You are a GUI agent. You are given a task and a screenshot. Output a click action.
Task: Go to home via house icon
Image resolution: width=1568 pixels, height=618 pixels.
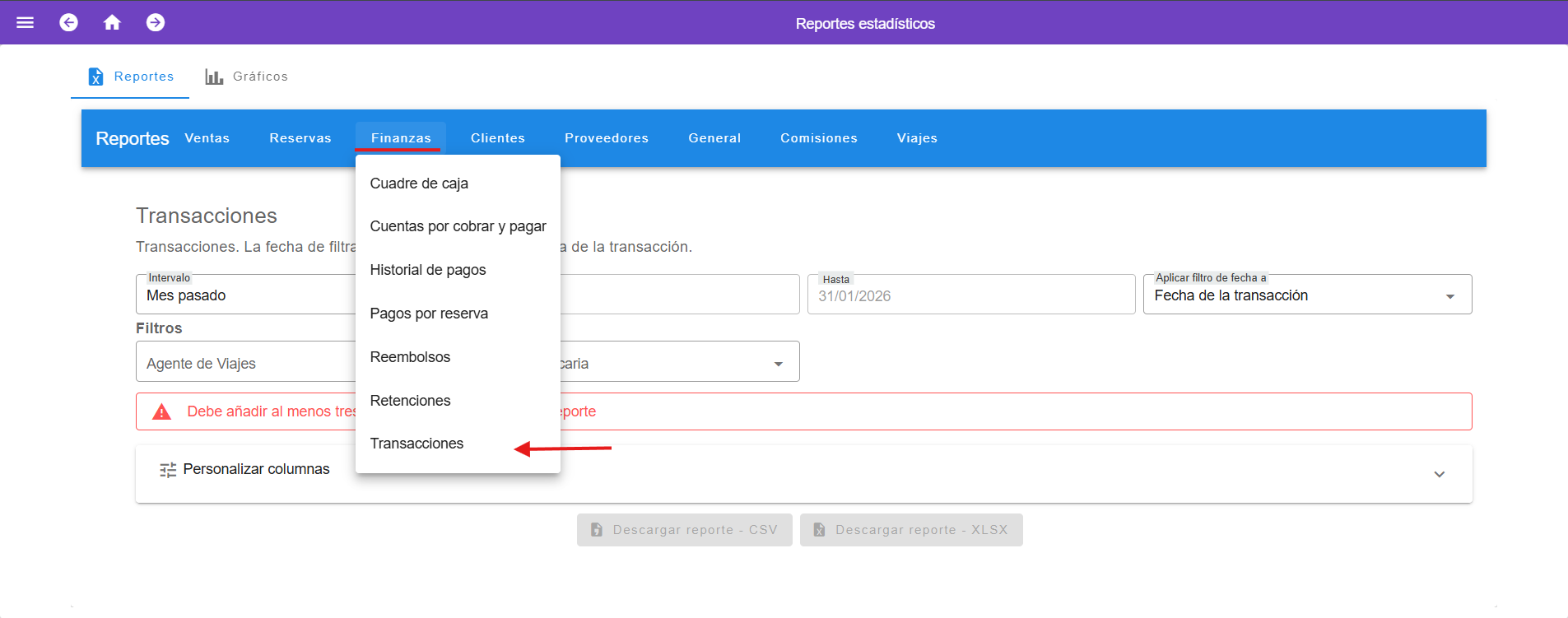point(112,22)
